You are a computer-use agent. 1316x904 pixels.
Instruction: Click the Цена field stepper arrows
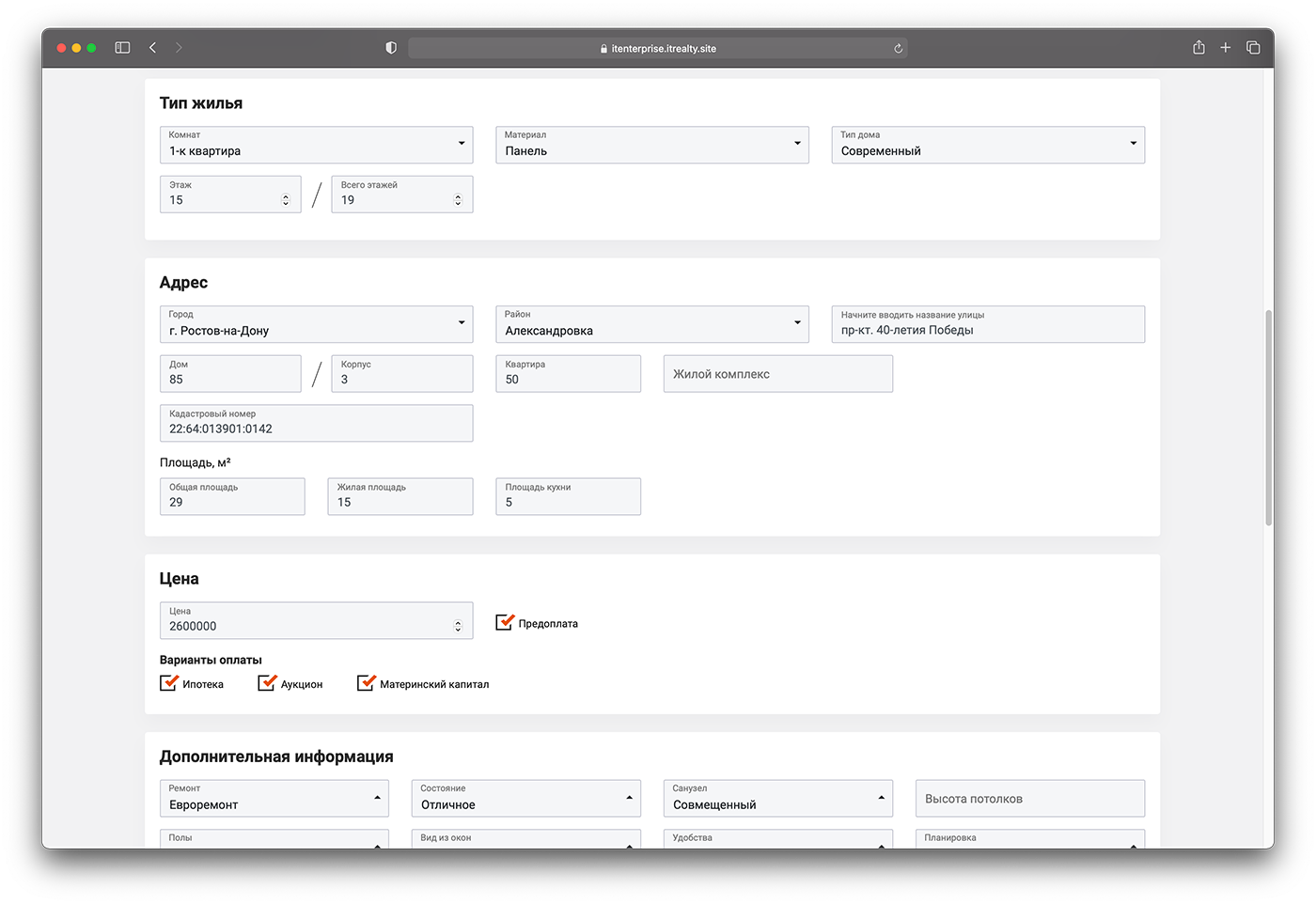click(x=458, y=626)
